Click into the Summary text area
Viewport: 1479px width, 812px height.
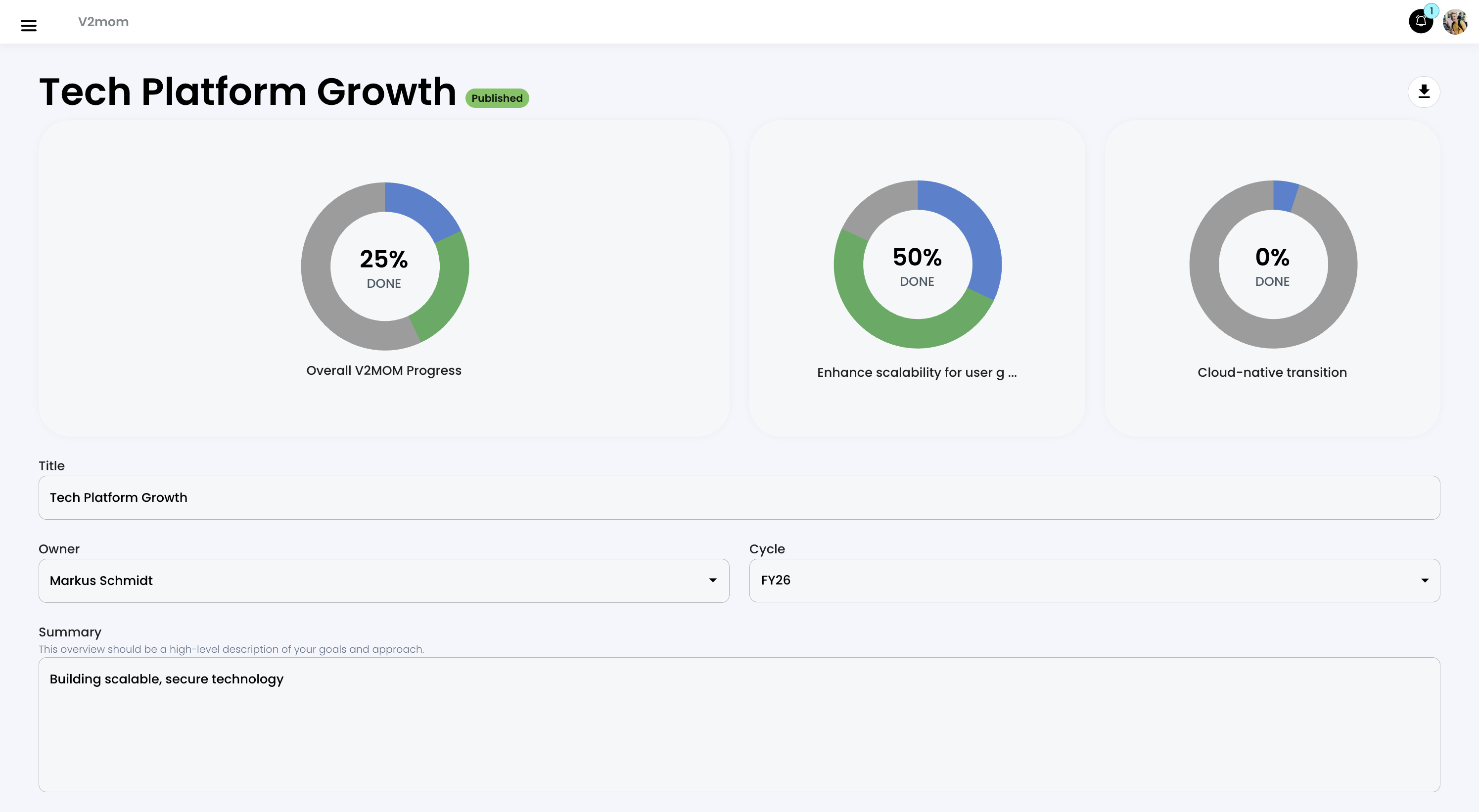click(739, 724)
